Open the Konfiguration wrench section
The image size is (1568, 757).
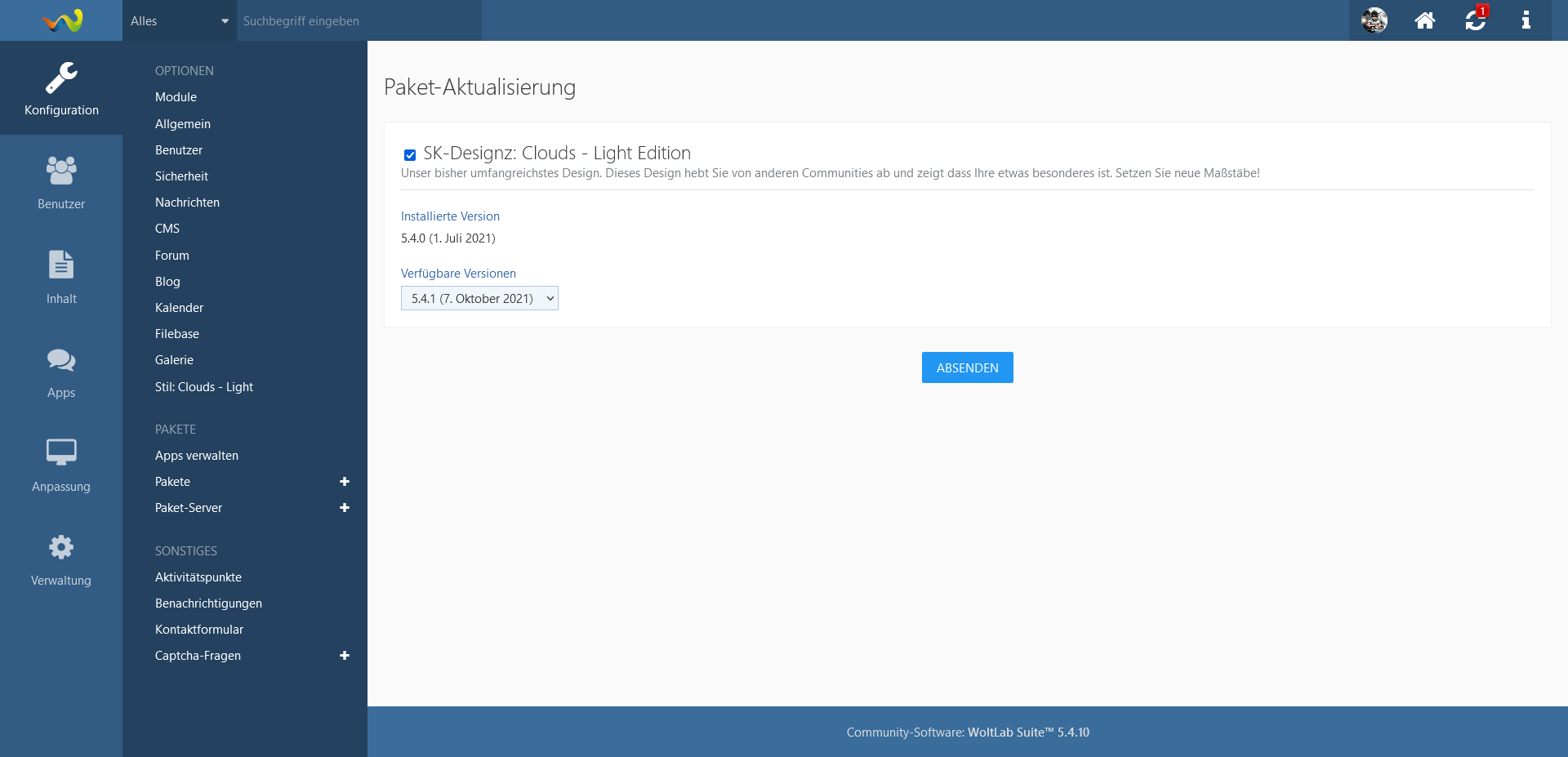[61, 88]
